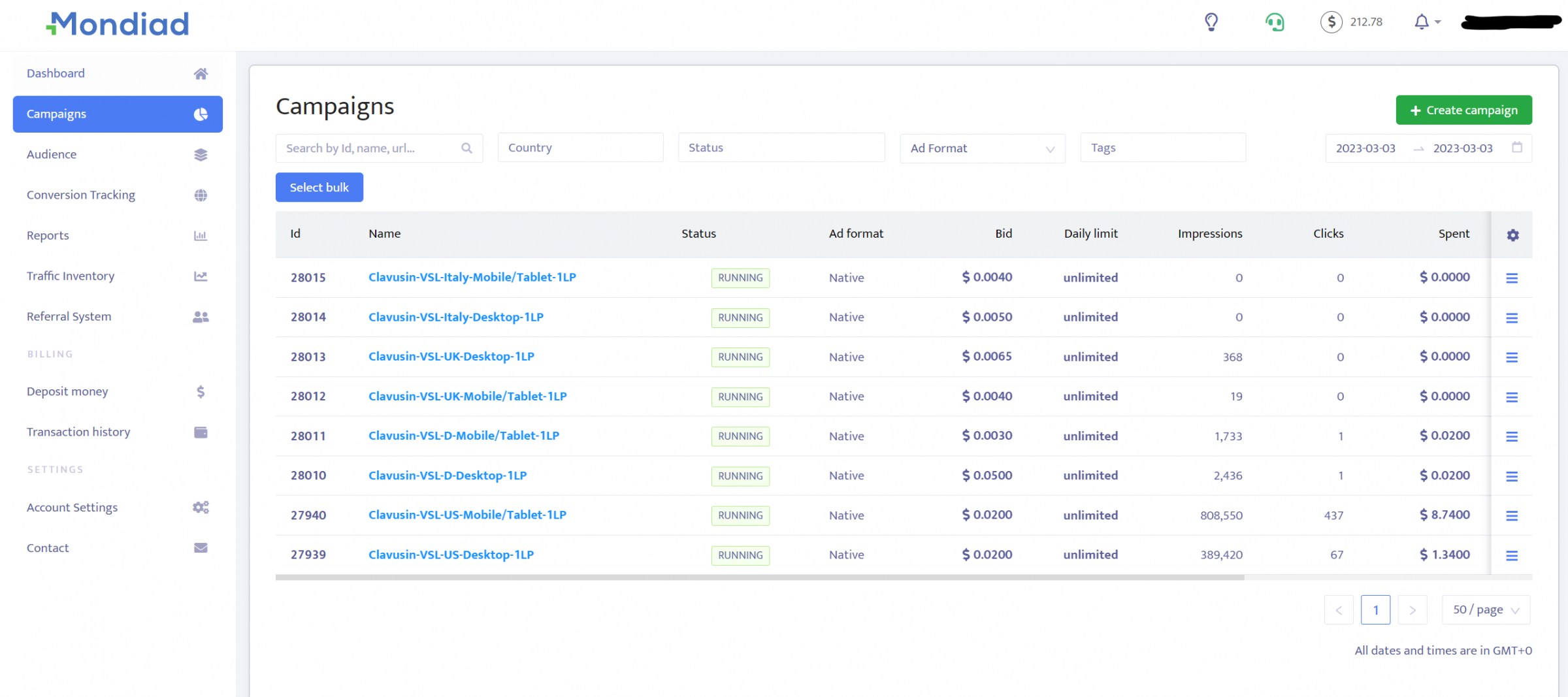This screenshot has height=697, width=1568.
Task: Click the search by Id, name field
Action: pyautogui.click(x=379, y=148)
